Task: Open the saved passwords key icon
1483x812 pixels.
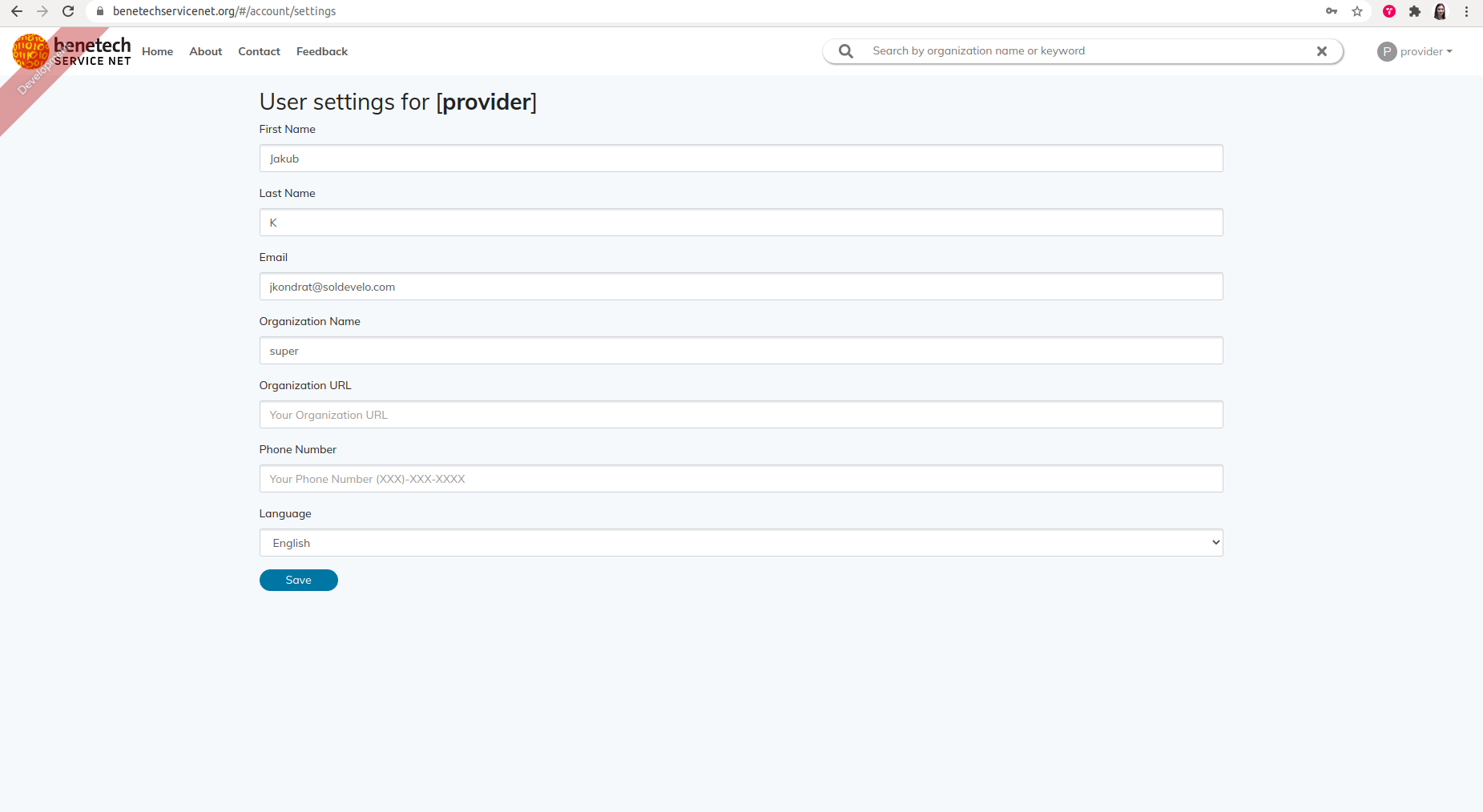Action: coord(1332,11)
